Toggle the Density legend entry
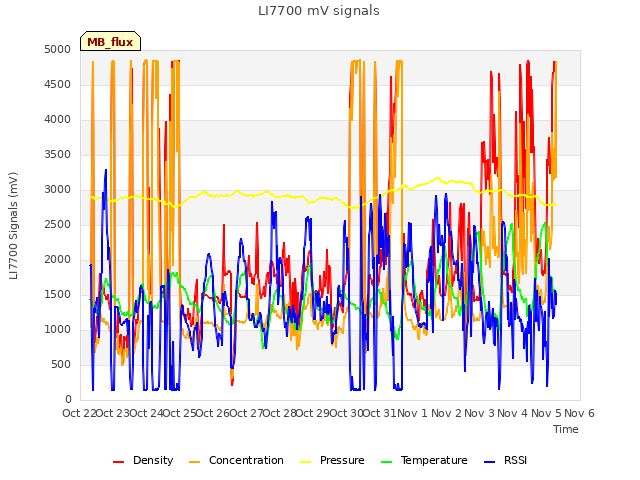Screen dimensions: 640x480 143,460
